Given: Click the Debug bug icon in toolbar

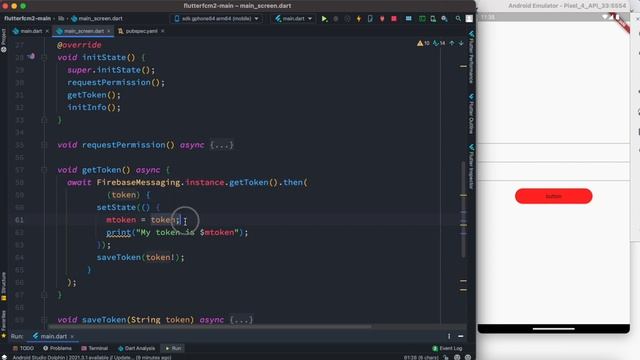Looking at the screenshot, I should point(336,19).
